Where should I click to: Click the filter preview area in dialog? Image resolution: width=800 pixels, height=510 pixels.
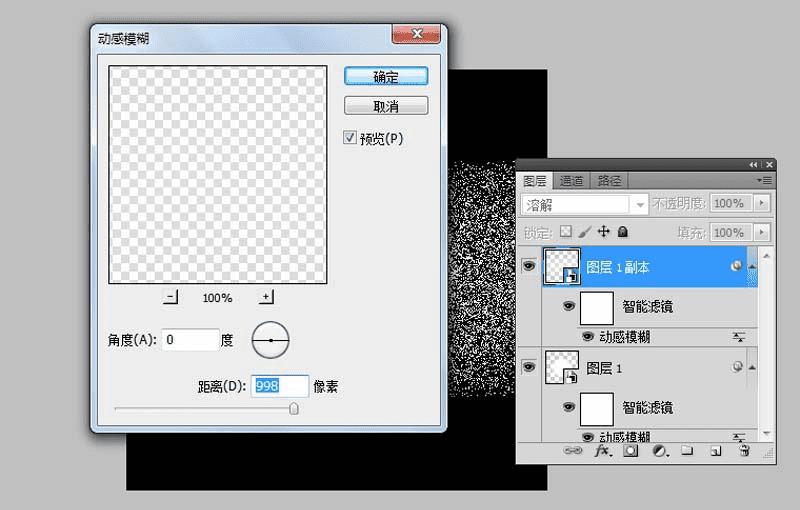pos(218,174)
